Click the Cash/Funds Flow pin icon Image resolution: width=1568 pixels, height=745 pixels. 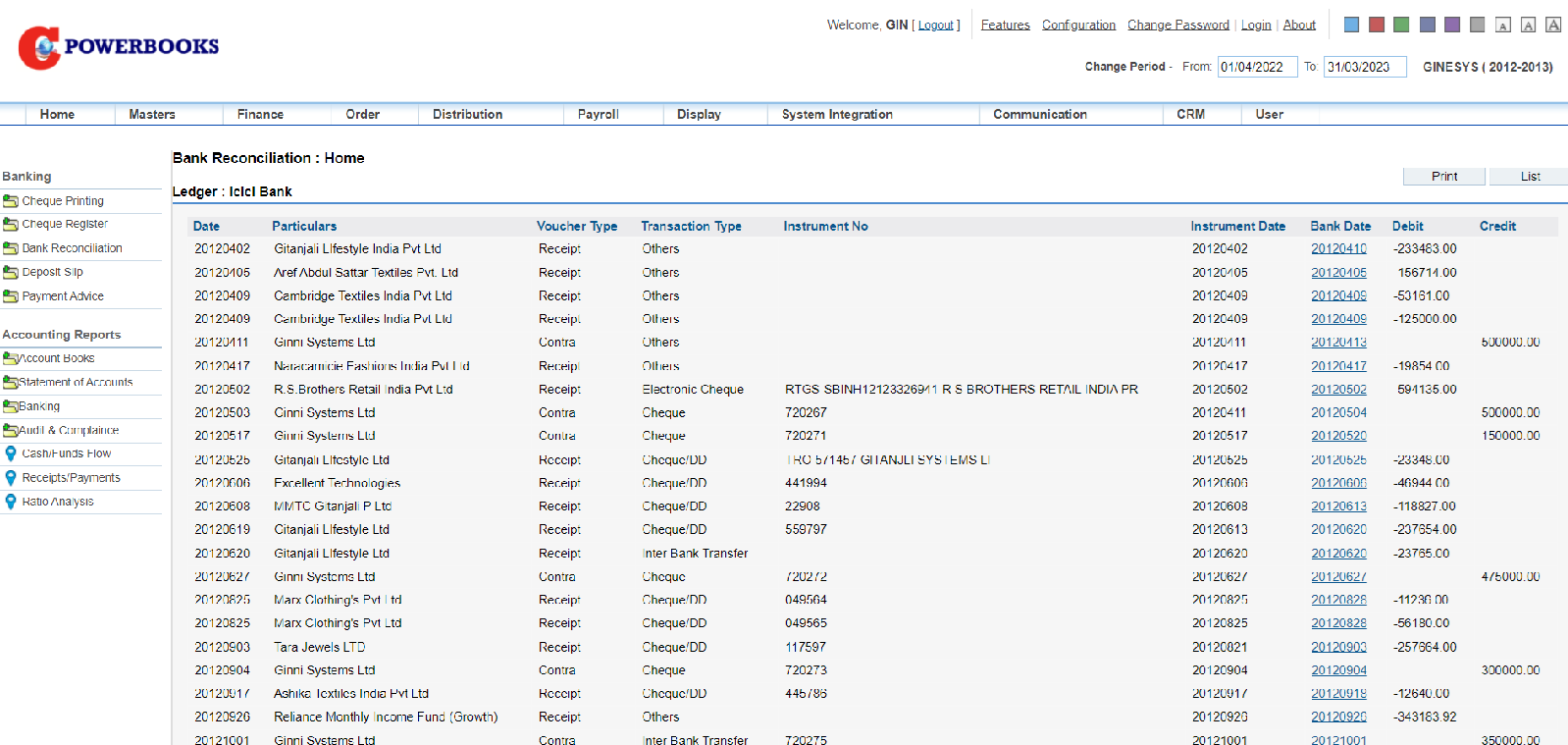click(x=11, y=453)
